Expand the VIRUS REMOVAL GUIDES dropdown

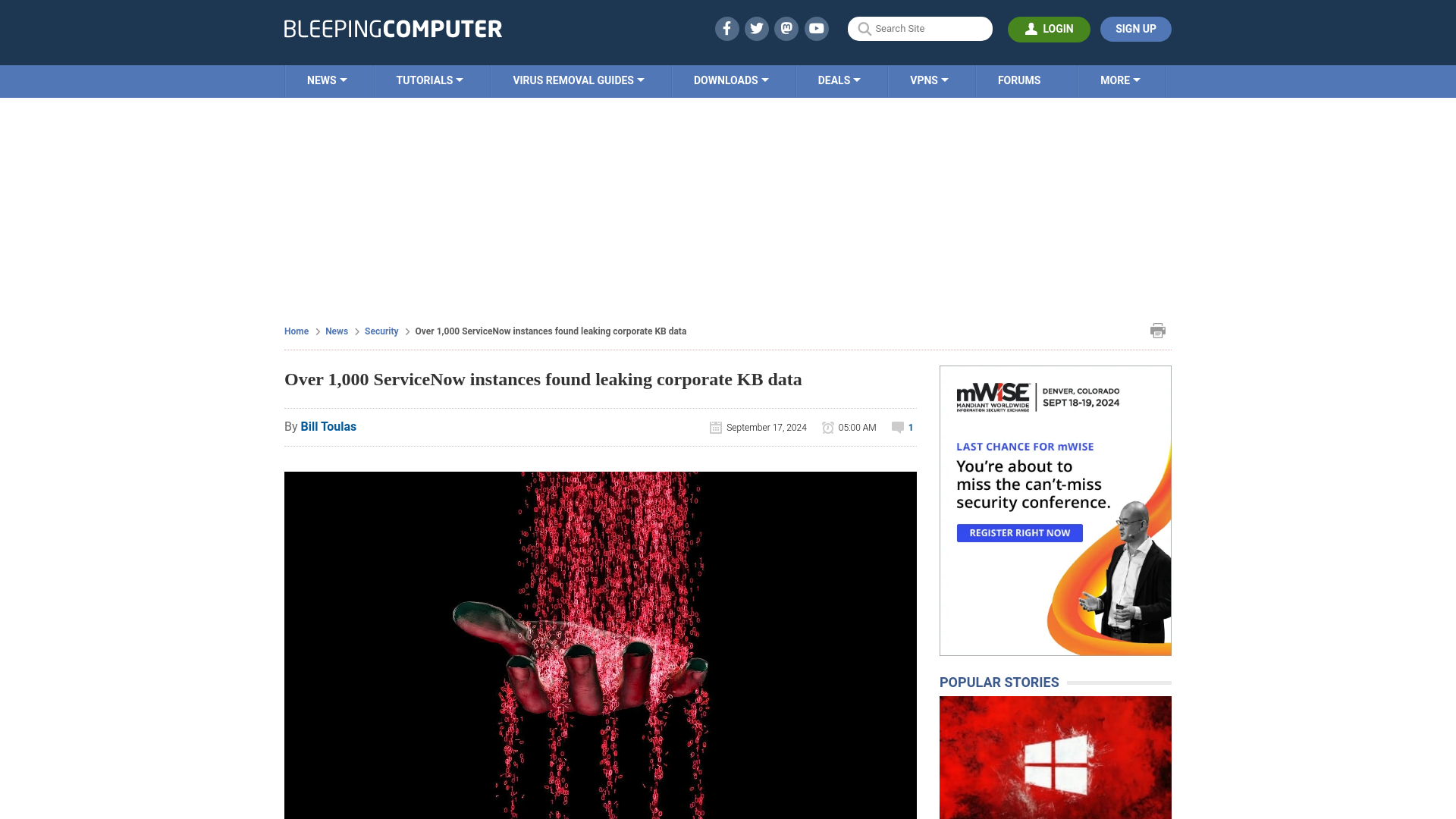click(578, 80)
